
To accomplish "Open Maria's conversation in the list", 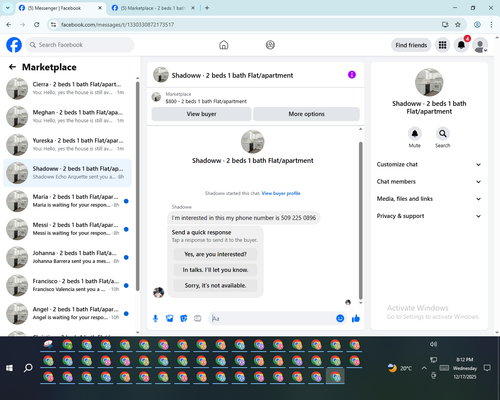I will [x=67, y=201].
